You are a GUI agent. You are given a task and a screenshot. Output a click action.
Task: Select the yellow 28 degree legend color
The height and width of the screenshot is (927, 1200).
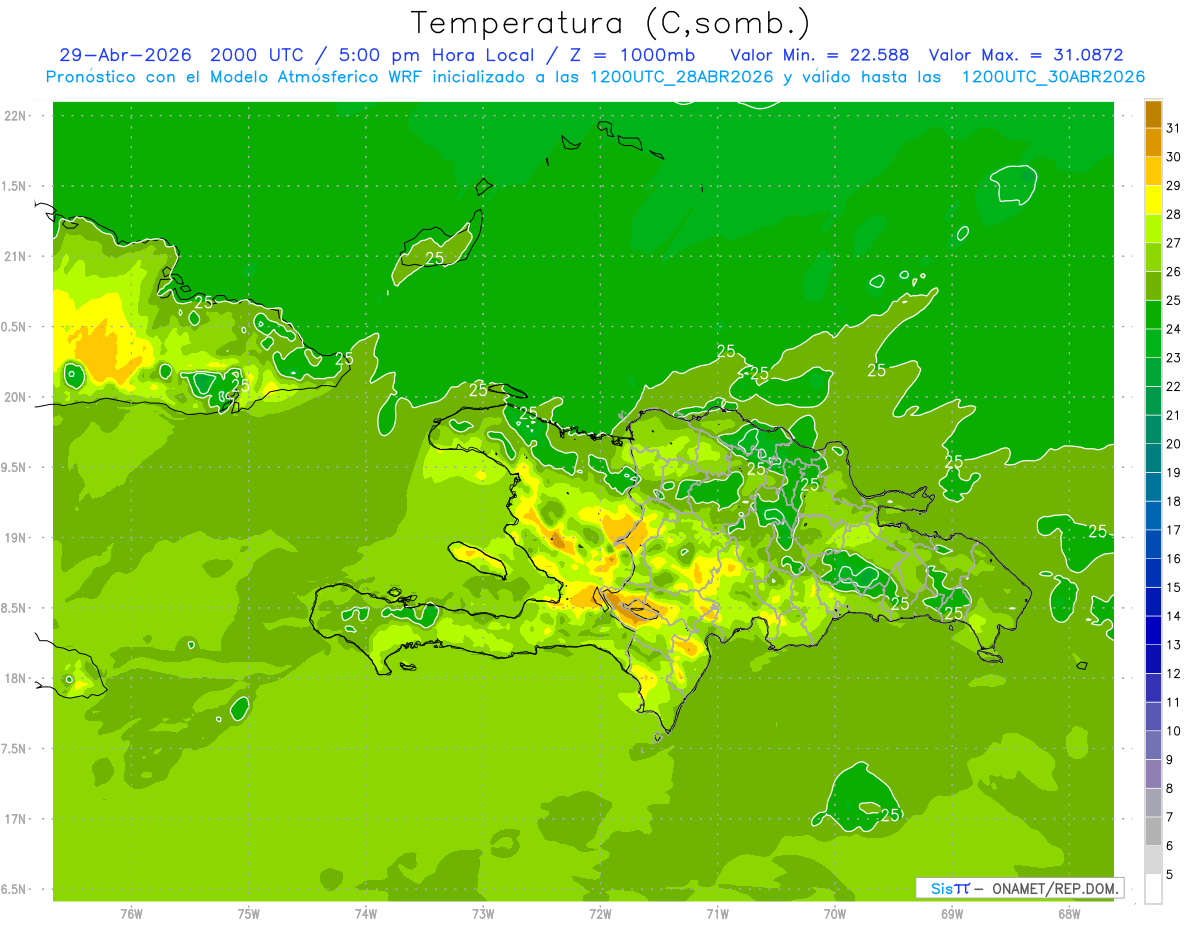click(1153, 200)
